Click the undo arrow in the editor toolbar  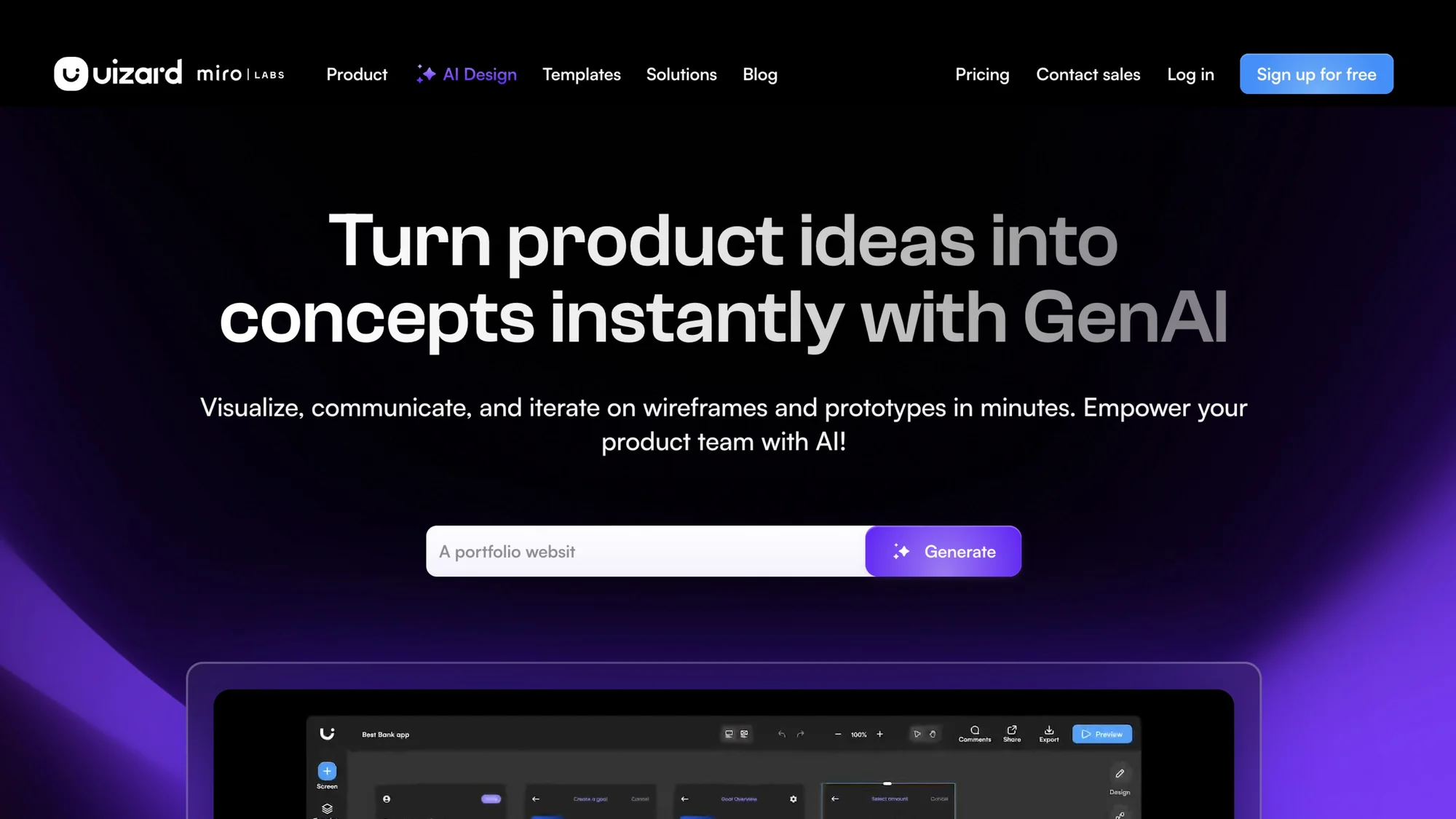(x=781, y=734)
